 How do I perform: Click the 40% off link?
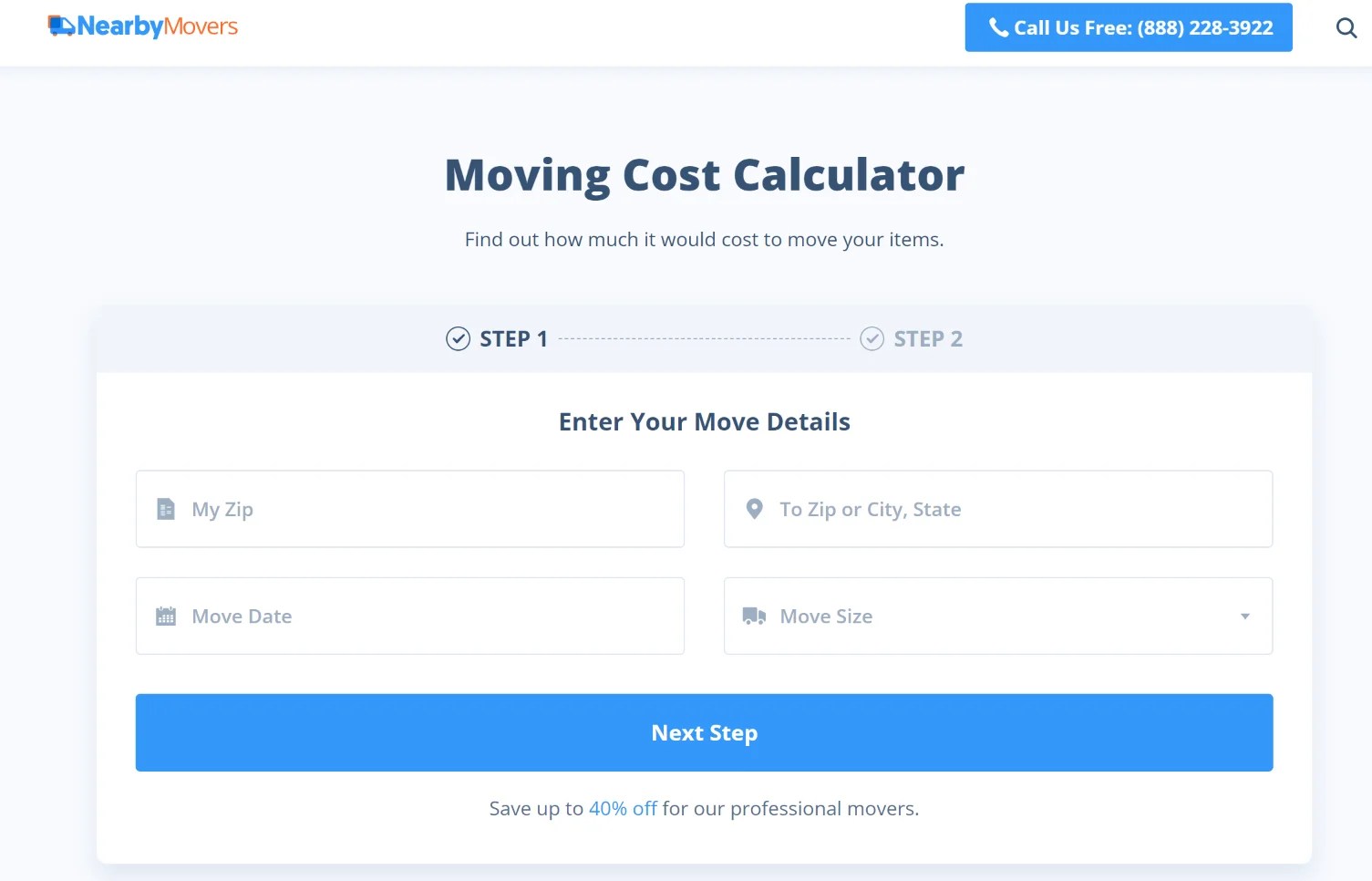(623, 808)
